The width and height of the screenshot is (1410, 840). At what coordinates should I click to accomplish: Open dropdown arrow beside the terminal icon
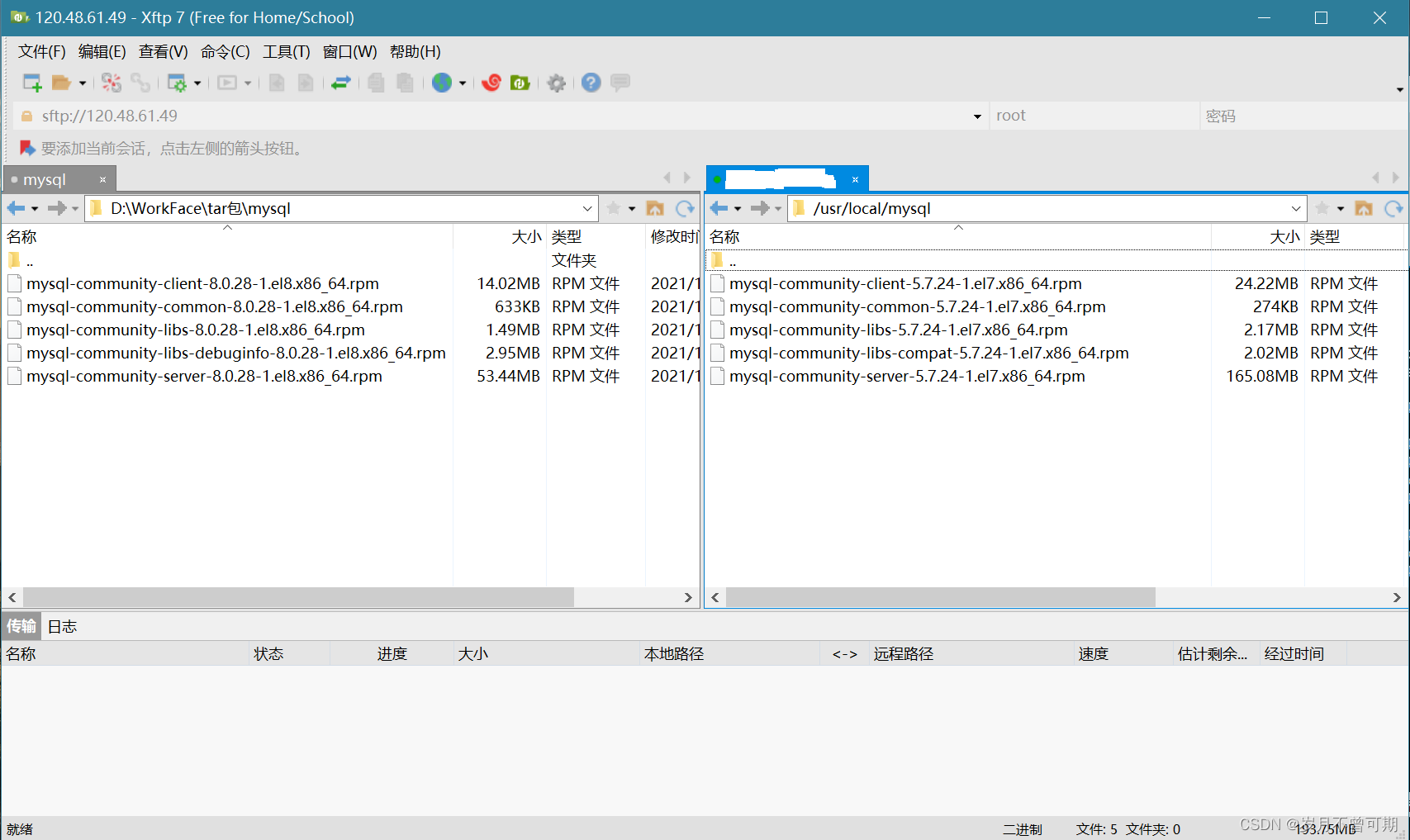[248, 83]
